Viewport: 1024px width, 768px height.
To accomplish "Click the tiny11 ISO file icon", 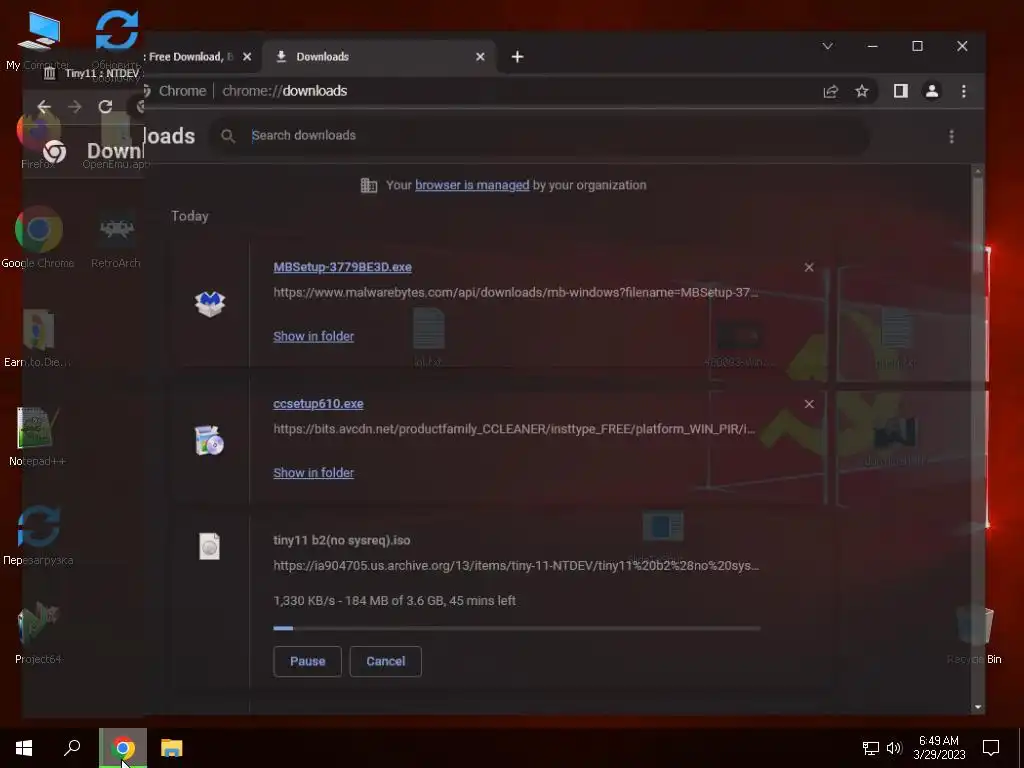I will pyautogui.click(x=210, y=546).
